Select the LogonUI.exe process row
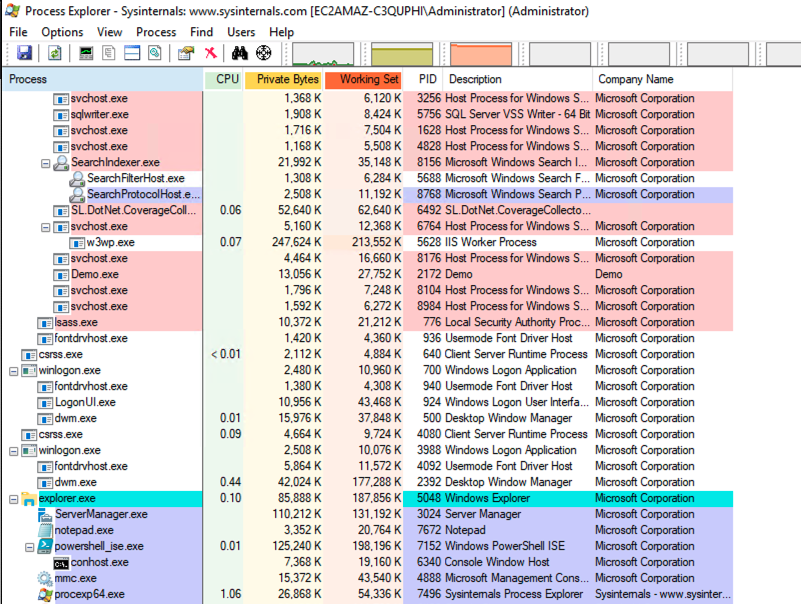801x604 pixels. point(367,402)
